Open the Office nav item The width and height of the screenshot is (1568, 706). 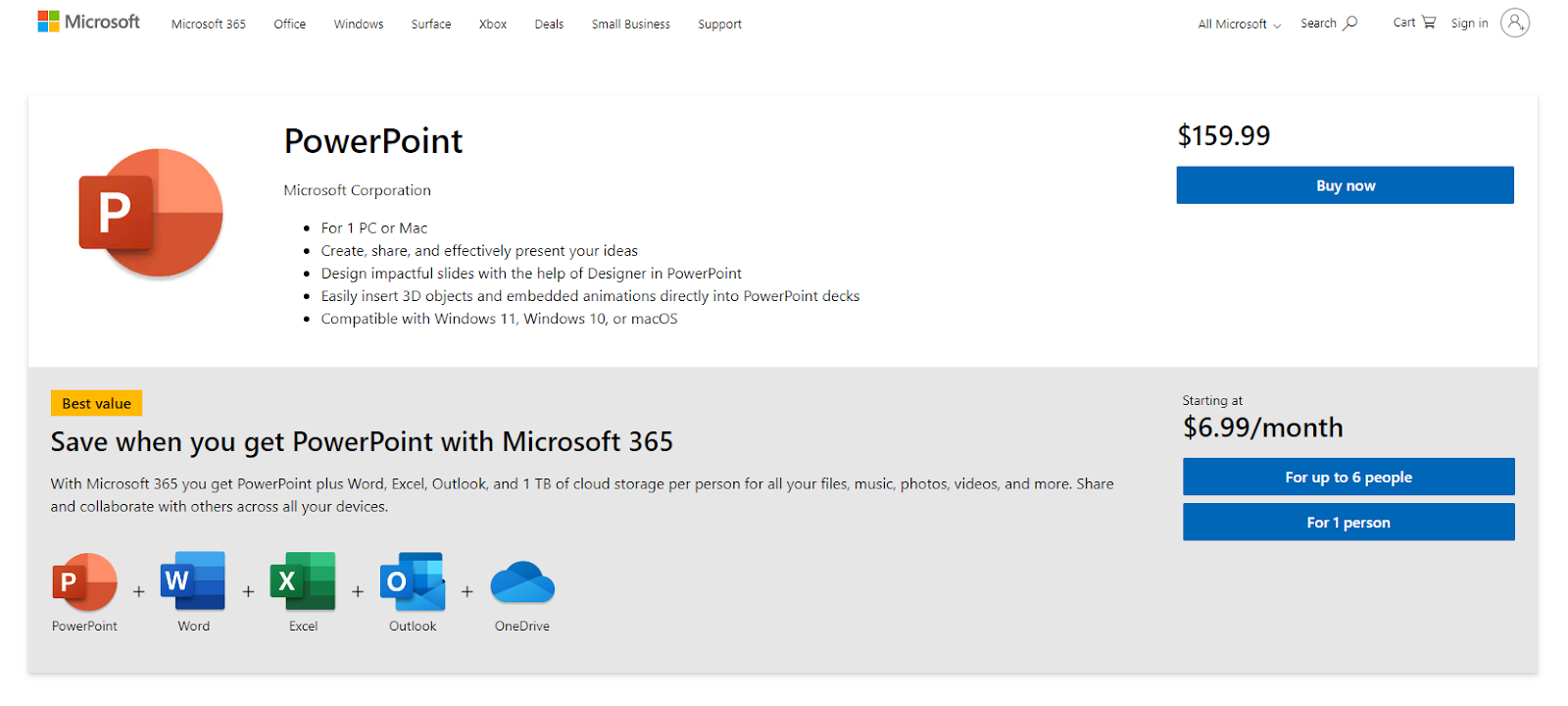[x=290, y=25]
